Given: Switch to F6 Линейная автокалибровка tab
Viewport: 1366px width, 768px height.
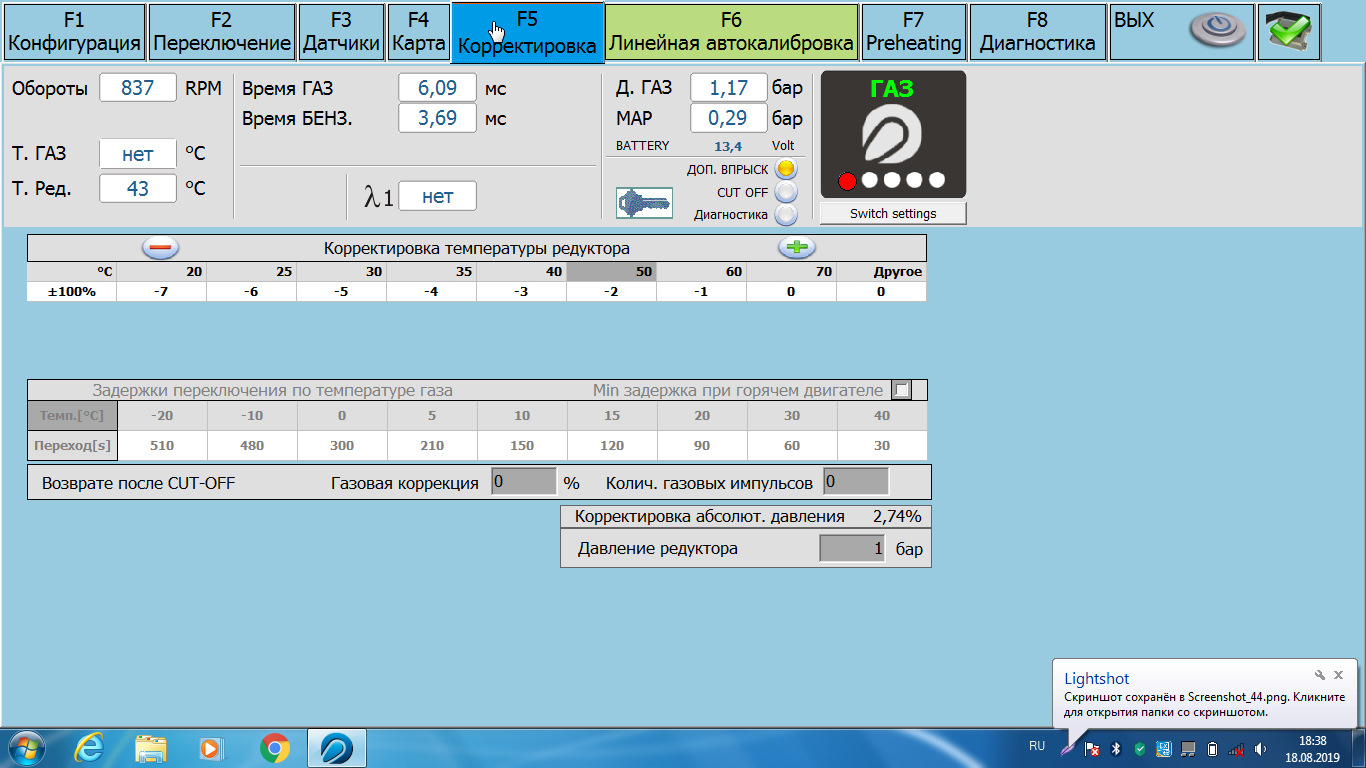Looking at the screenshot, I should click(731, 32).
